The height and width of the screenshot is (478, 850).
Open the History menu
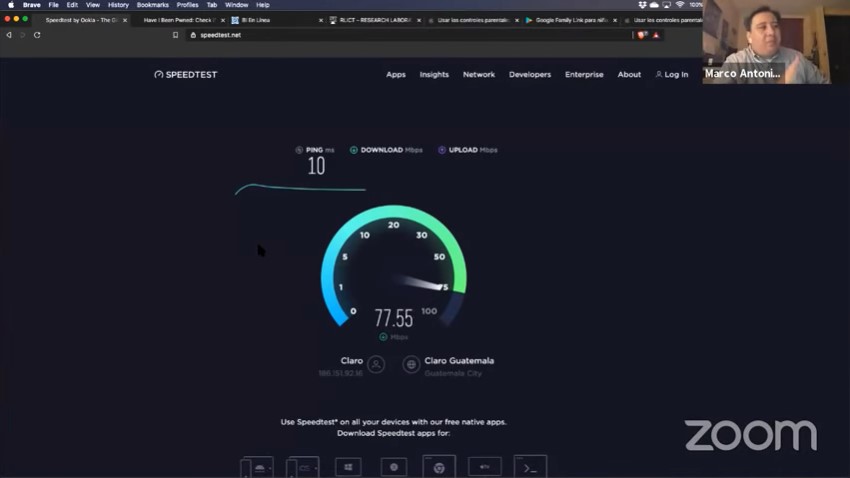click(x=118, y=5)
